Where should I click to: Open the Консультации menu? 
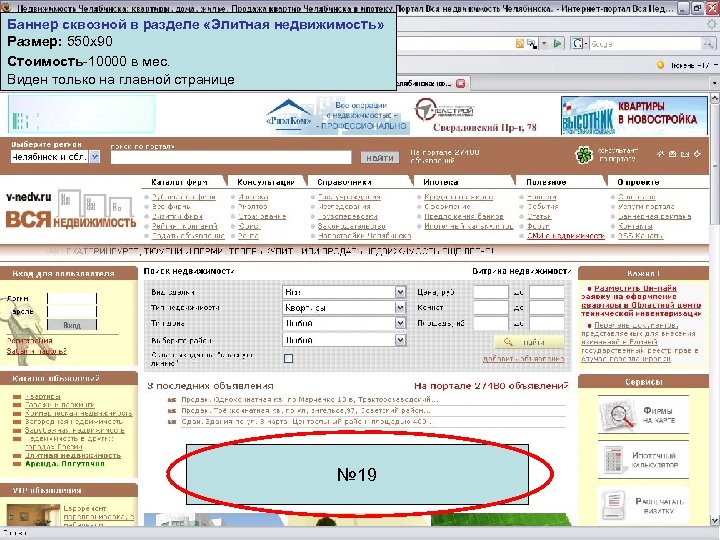[x=265, y=182]
